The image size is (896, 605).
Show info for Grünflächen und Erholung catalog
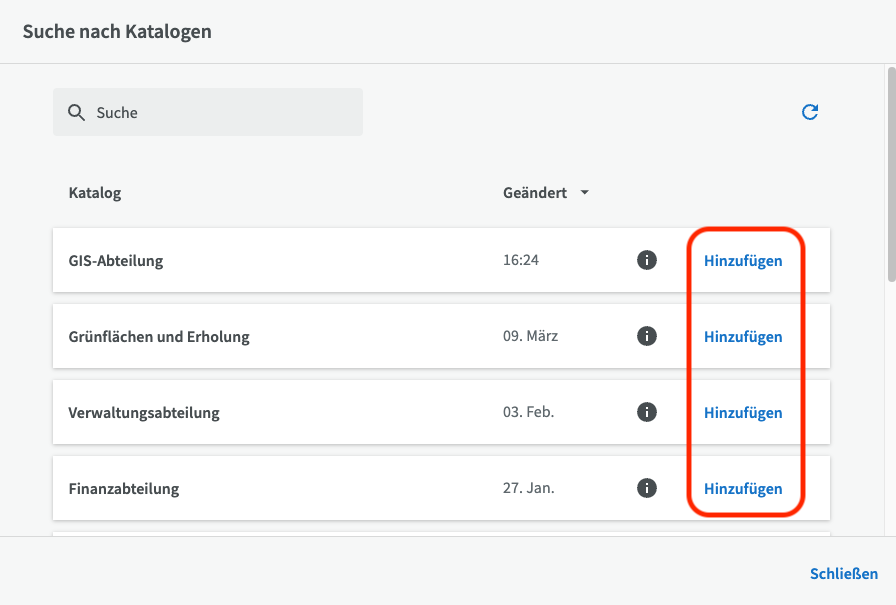[x=647, y=336]
